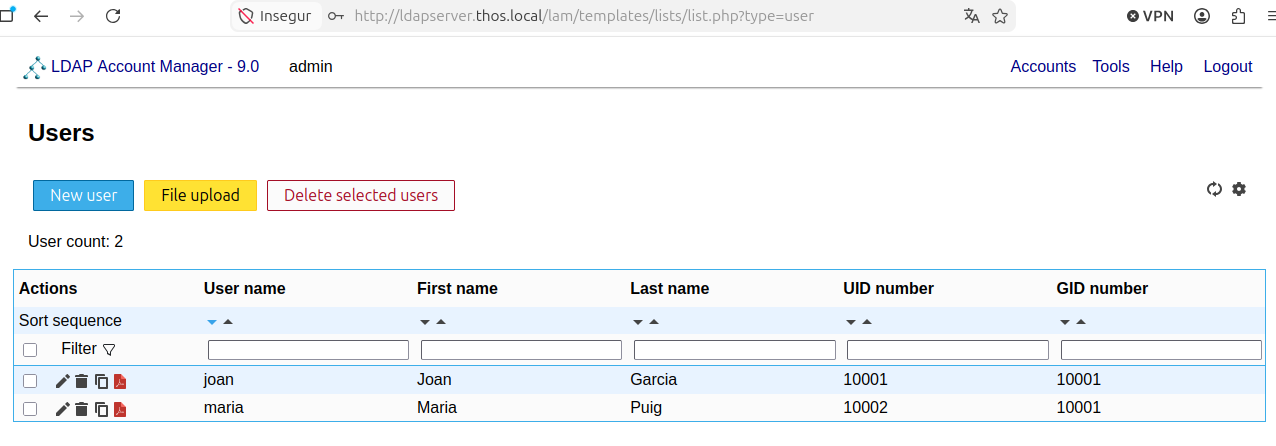Viewport: 1276px width, 446px height.
Task: Sort User name descending arrow
Action: (212, 322)
